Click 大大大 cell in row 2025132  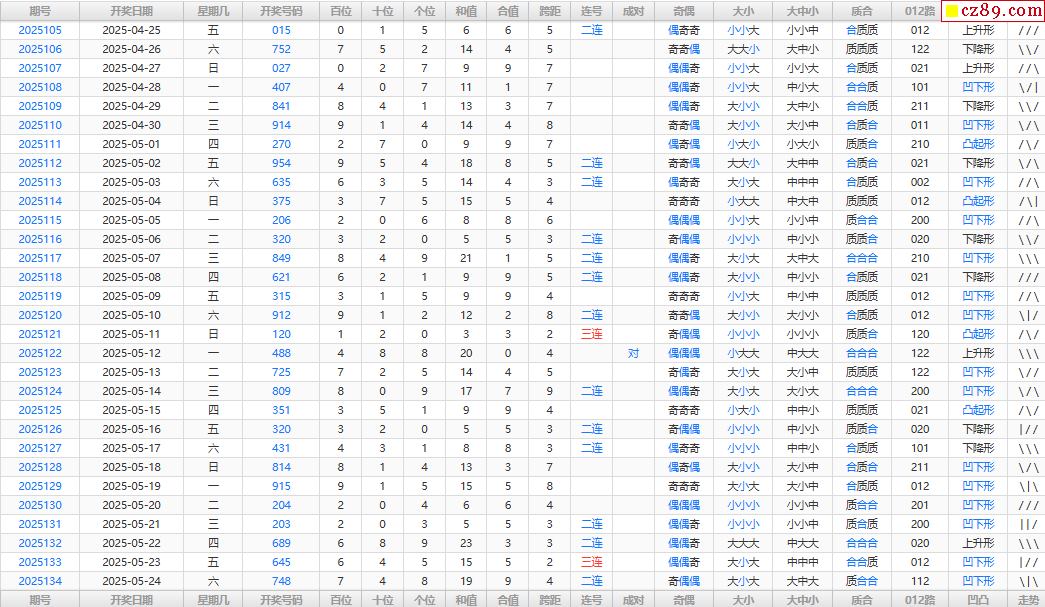coord(743,543)
